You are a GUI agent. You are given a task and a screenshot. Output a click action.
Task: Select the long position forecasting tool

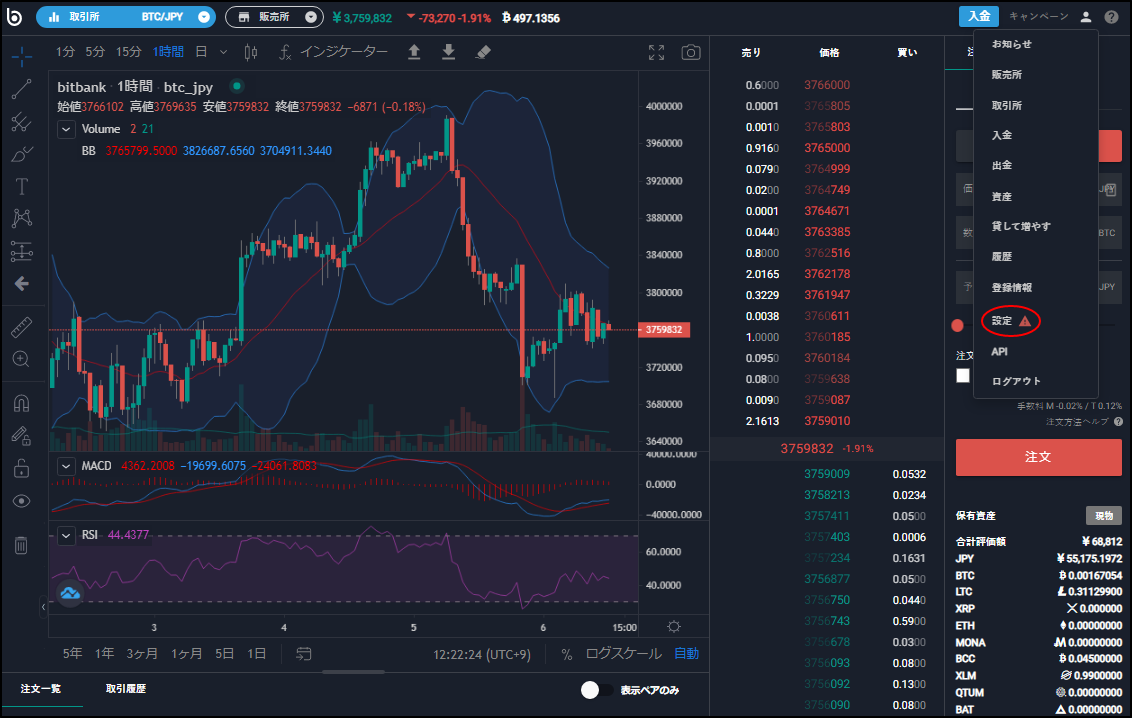22,251
